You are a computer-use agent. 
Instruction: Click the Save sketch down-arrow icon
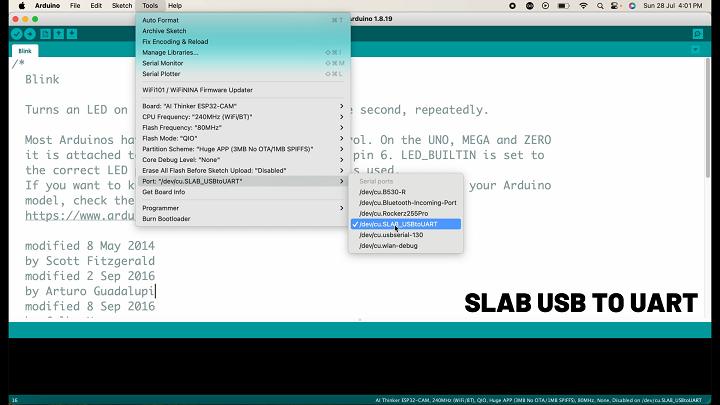pos(72,34)
